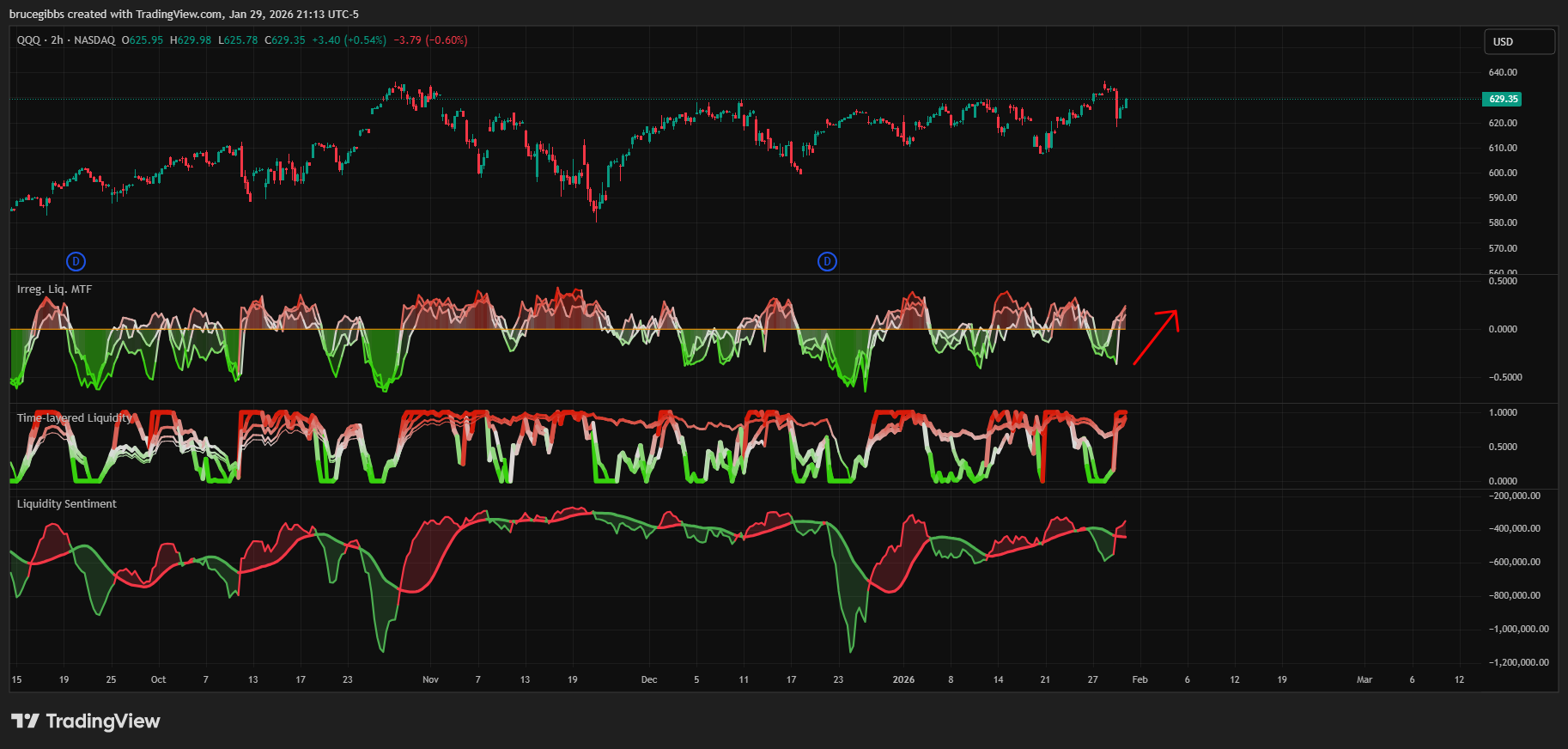The height and width of the screenshot is (749, 1568).
Task: Click the dividend marker near December 23
Action: click(827, 261)
